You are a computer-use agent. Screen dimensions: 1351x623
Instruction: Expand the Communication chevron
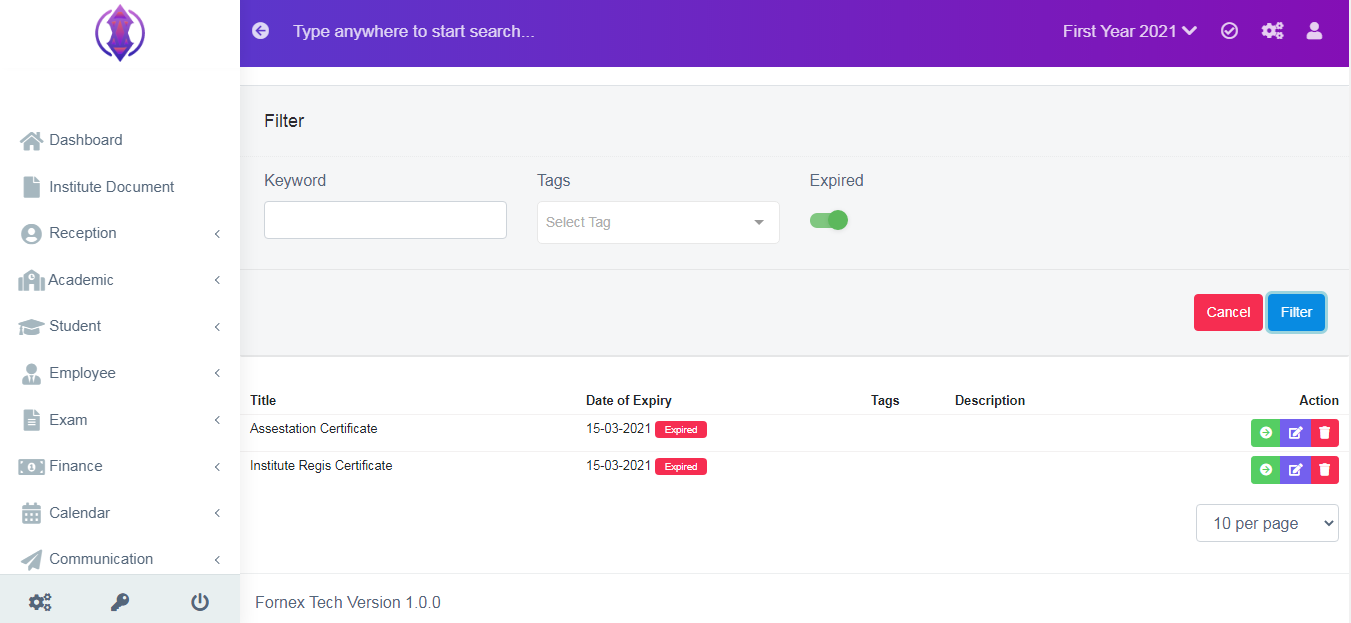[217, 560]
